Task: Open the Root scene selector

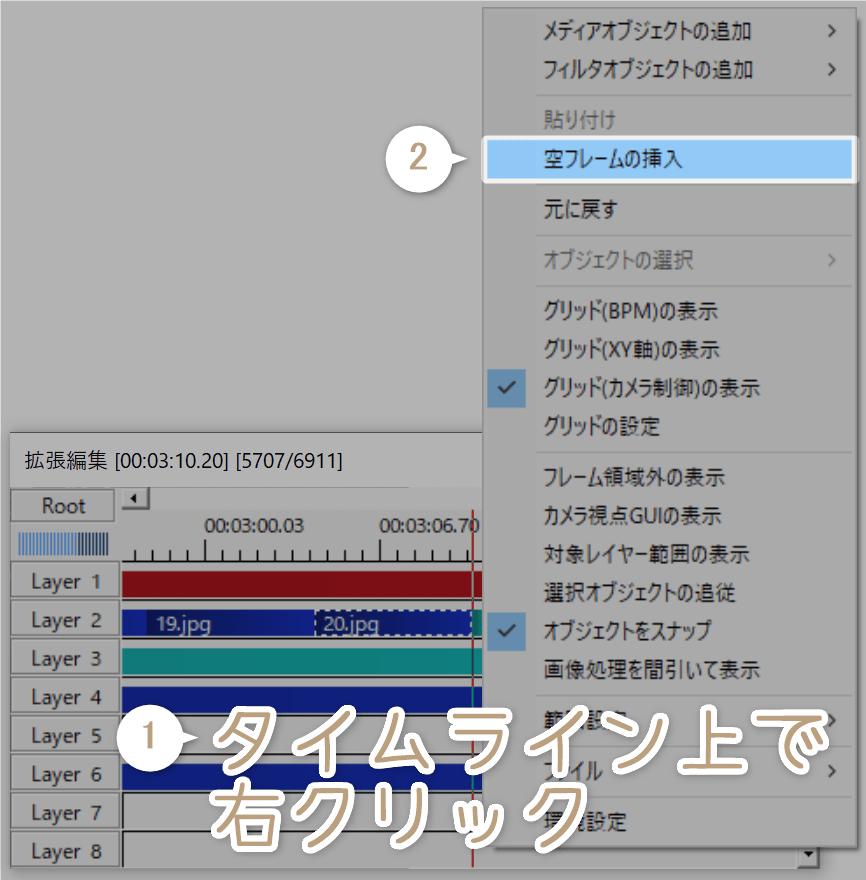Action: click(61, 506)
